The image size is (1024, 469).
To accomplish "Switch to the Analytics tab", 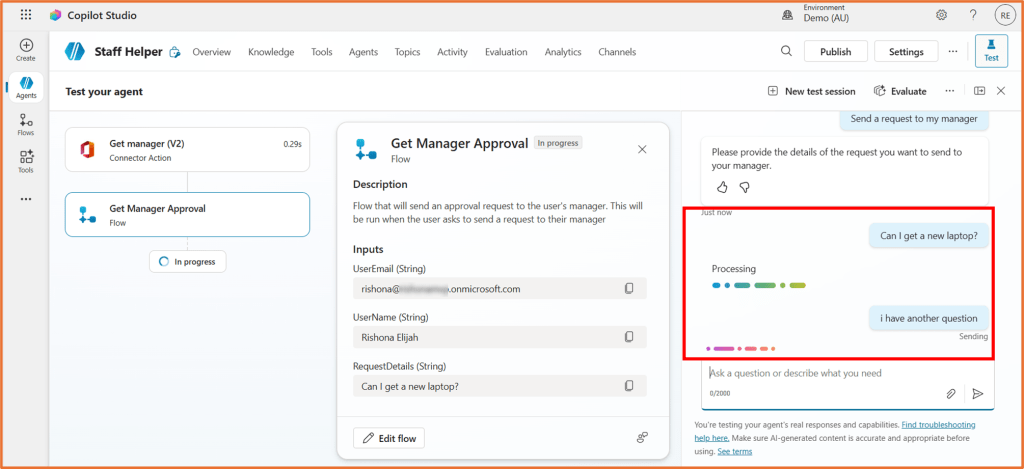I will click(563, 52).
